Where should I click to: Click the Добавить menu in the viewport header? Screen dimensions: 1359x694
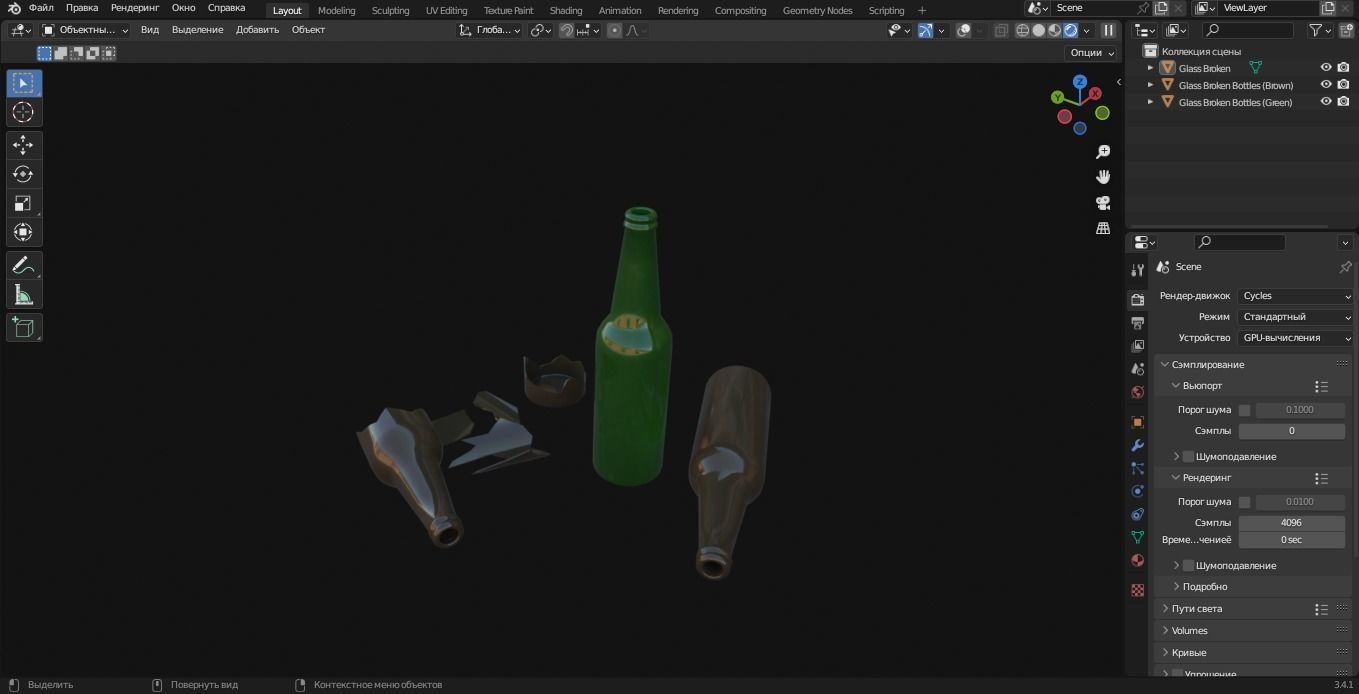[x=257, y=29]
